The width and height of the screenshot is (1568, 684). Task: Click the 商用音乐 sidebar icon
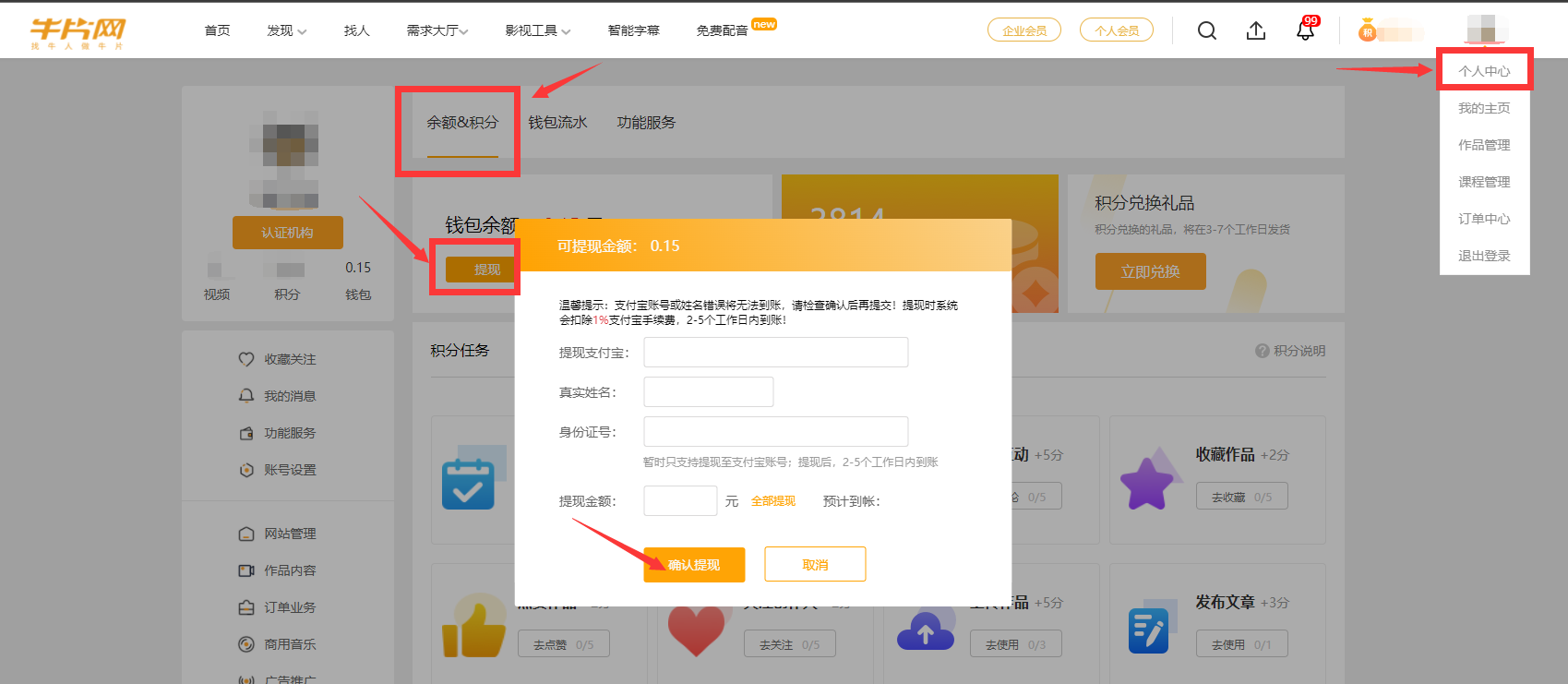click(x=246, y=644)
